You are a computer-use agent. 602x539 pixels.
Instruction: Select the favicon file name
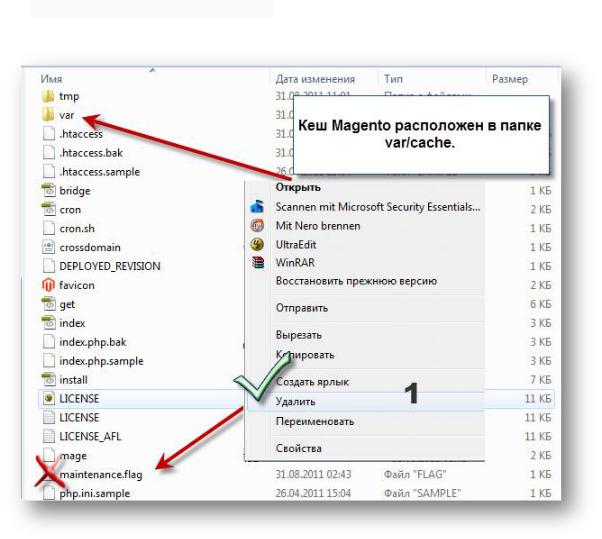click(77, 285)
